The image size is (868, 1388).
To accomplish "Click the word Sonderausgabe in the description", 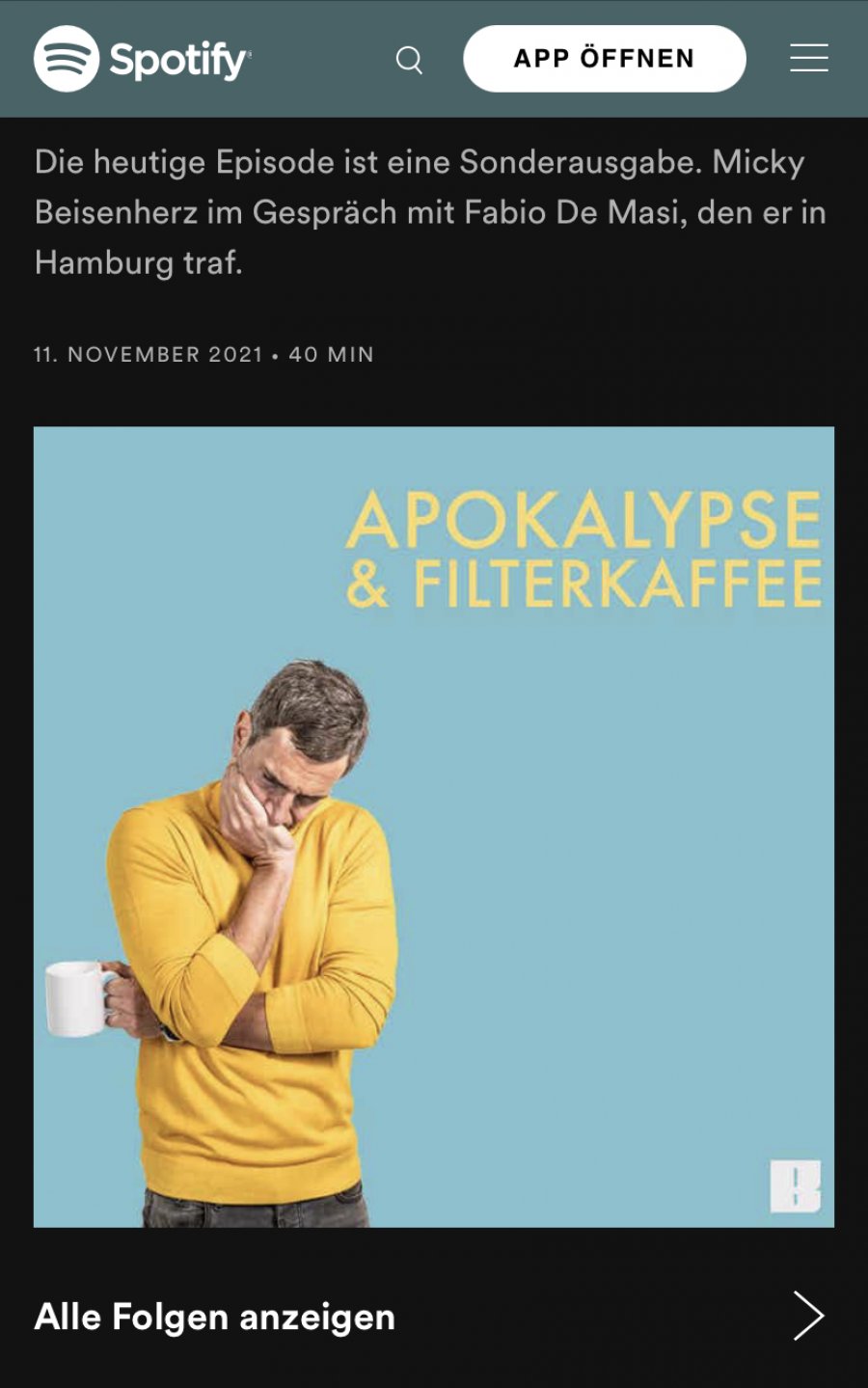I will pyautogui.click(x=581, y=162).
